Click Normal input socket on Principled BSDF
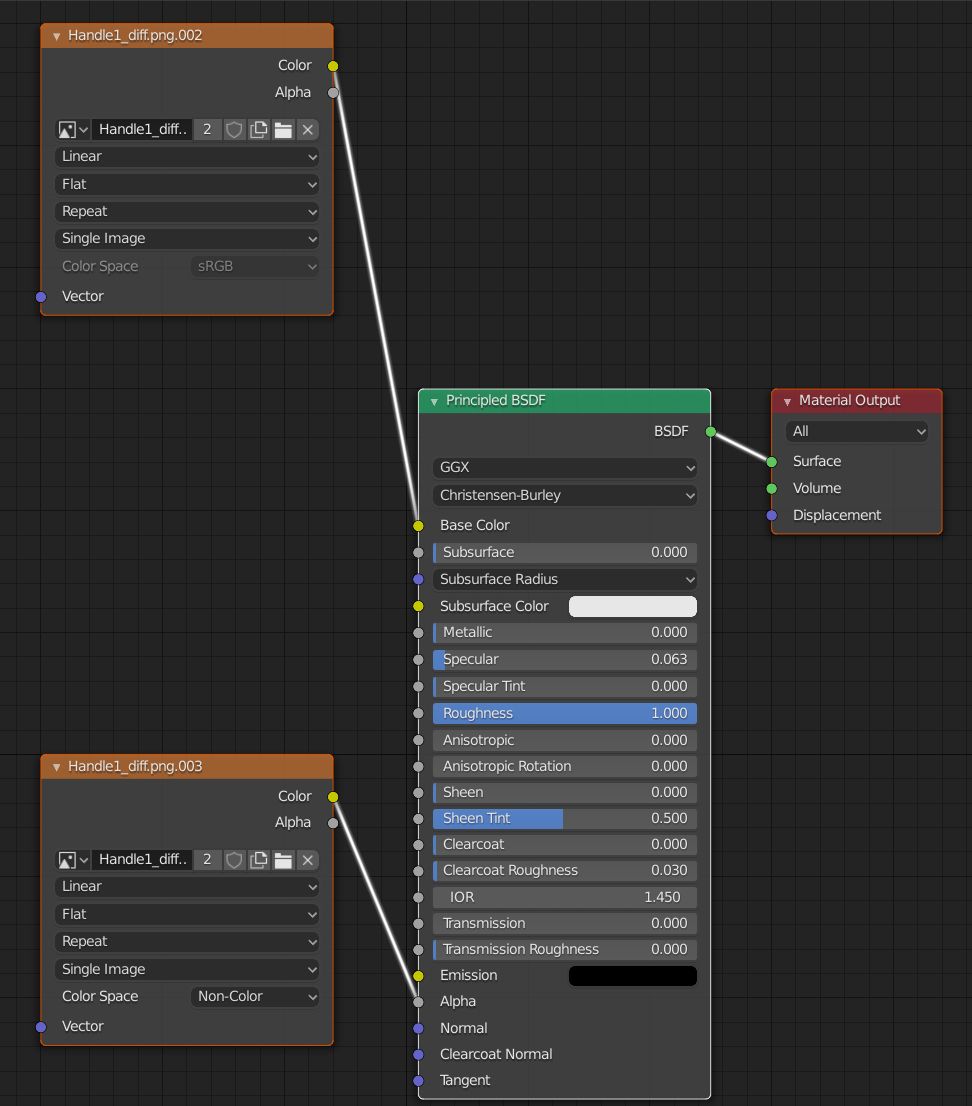Screen dimensions: 972x1106 pos(418,1028)
